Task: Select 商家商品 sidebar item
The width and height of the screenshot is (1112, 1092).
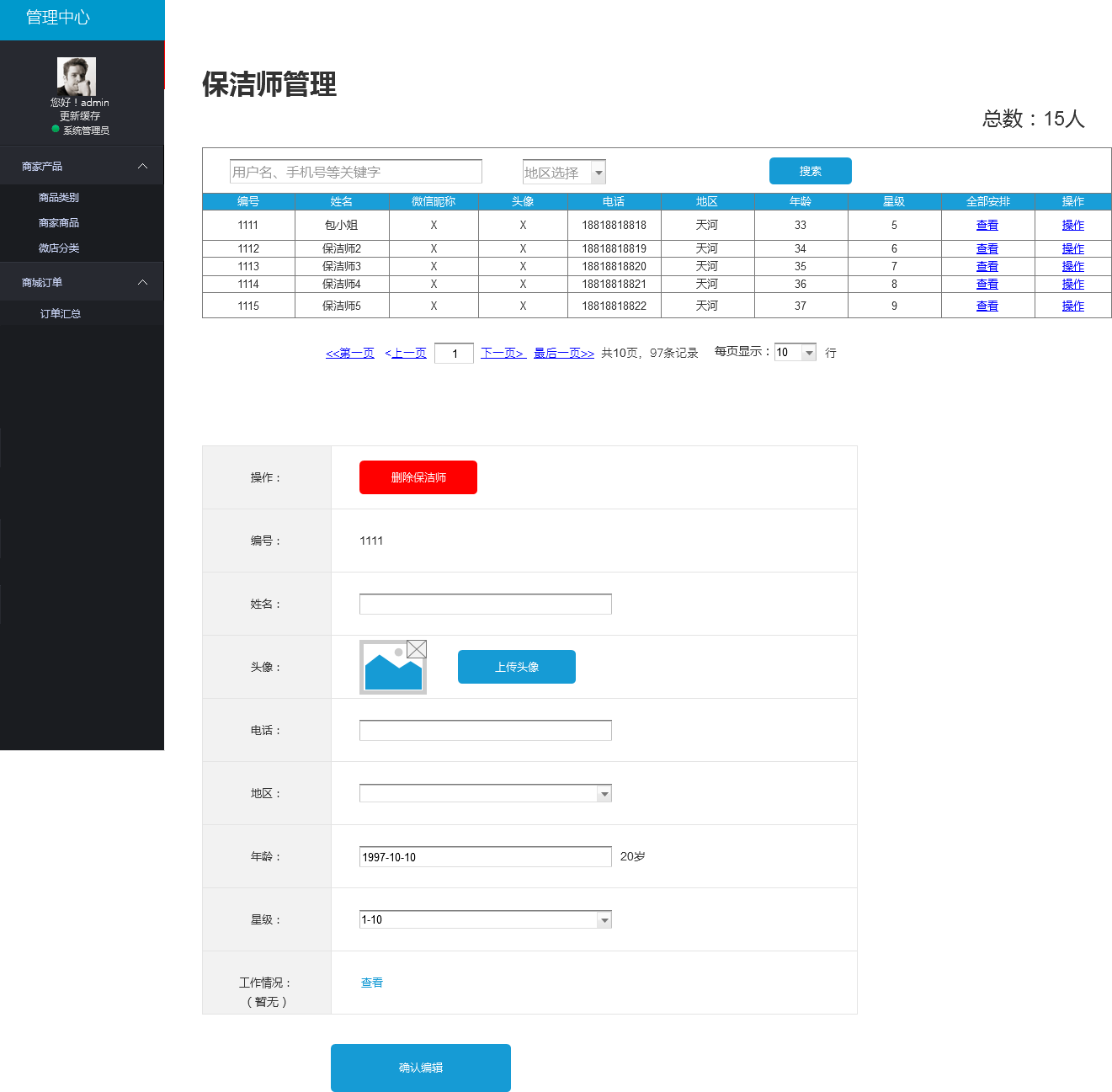Action: pyautogui.click(x=59, y=223)
